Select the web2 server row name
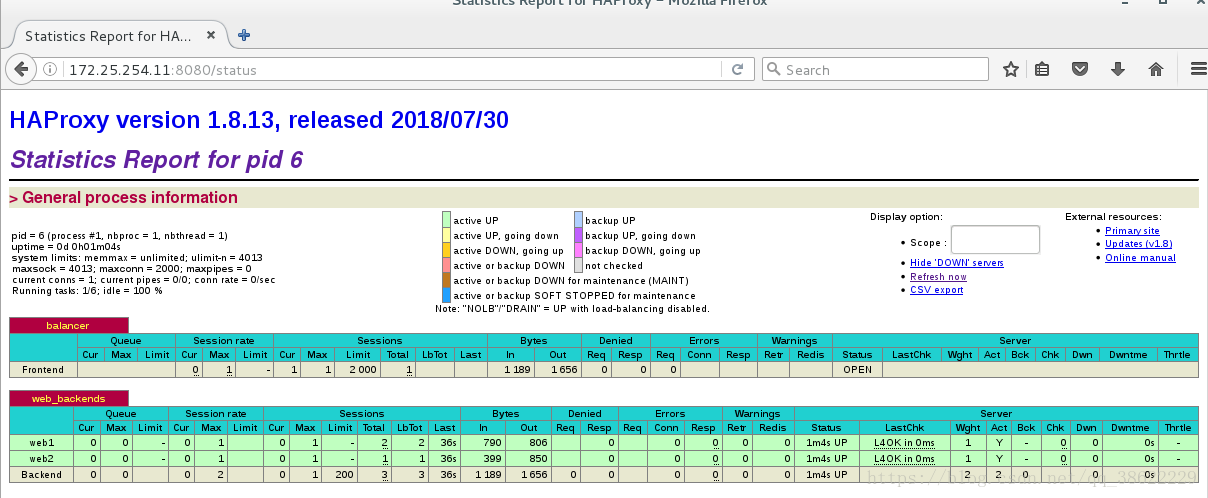 tap(42, 457)
